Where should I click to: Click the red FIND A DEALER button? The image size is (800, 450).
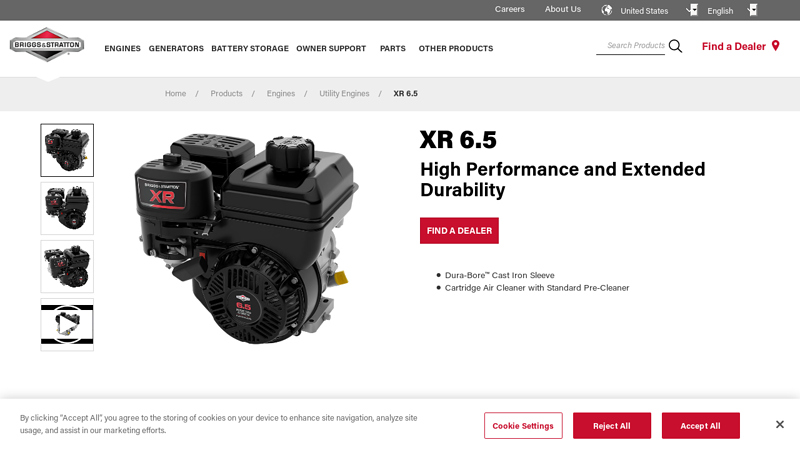pyautogui.click(x=459, y=231)
